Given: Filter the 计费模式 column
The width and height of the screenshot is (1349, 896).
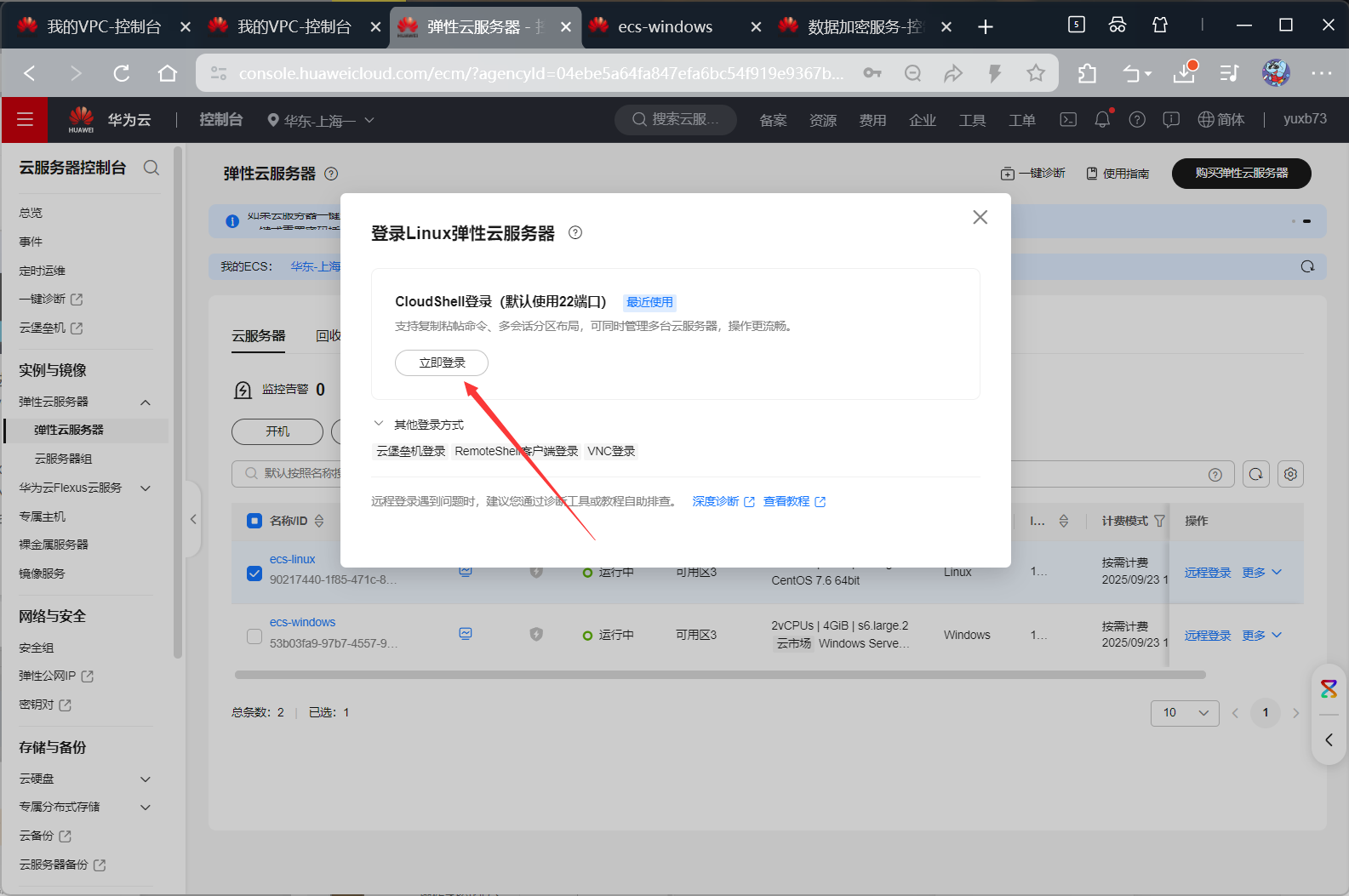Looking at the screenshot, I should (x=1159, y=521).
